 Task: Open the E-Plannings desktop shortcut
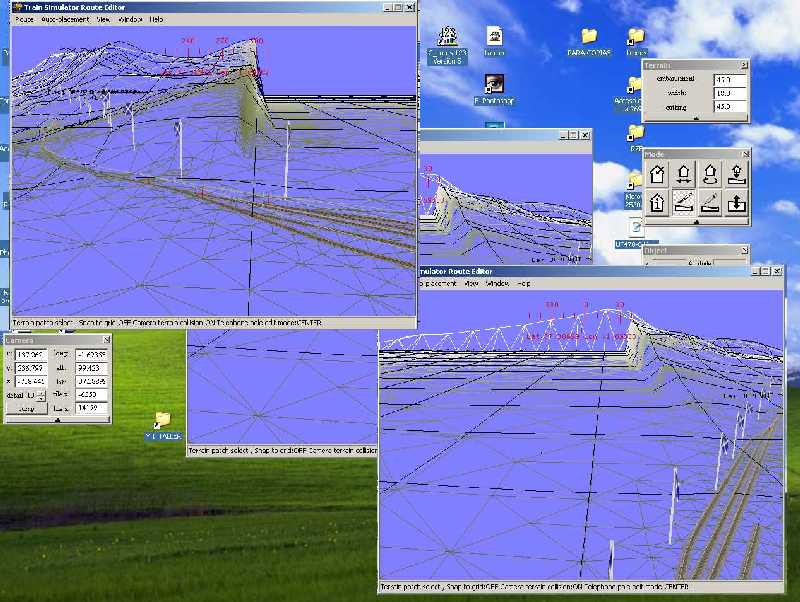(492, 85)
